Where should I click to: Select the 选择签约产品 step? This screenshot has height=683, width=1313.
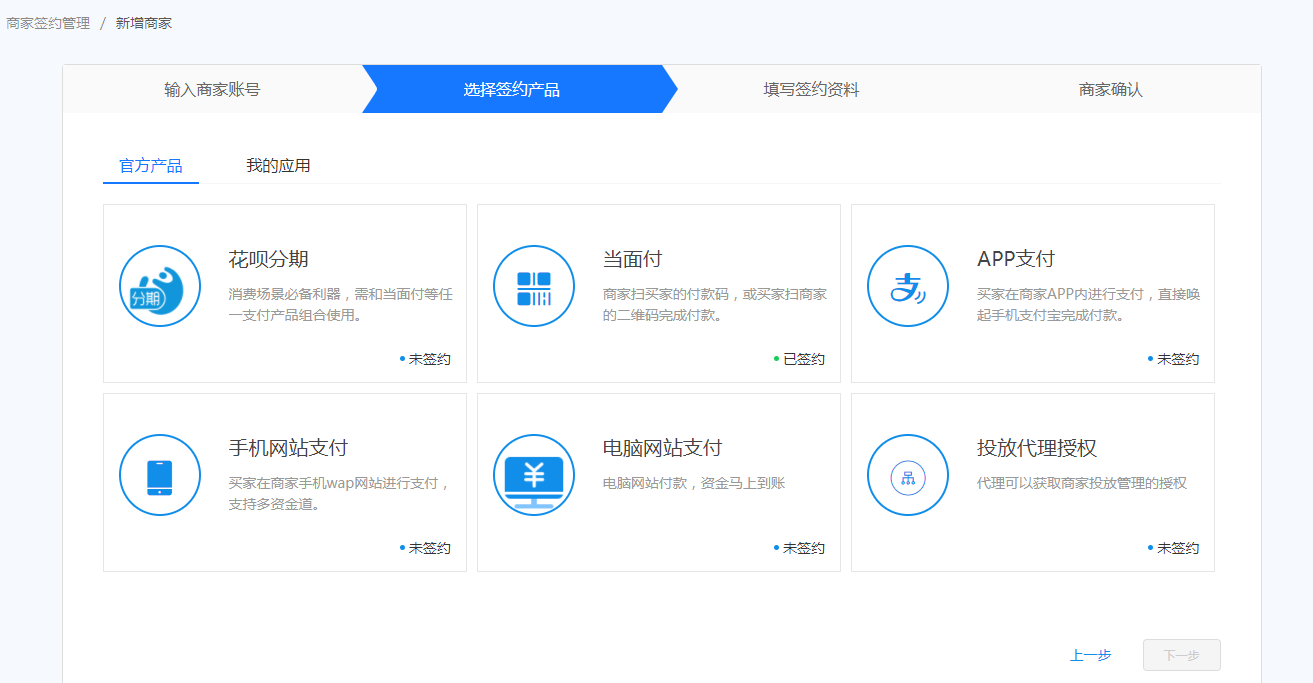coord(512,89)
